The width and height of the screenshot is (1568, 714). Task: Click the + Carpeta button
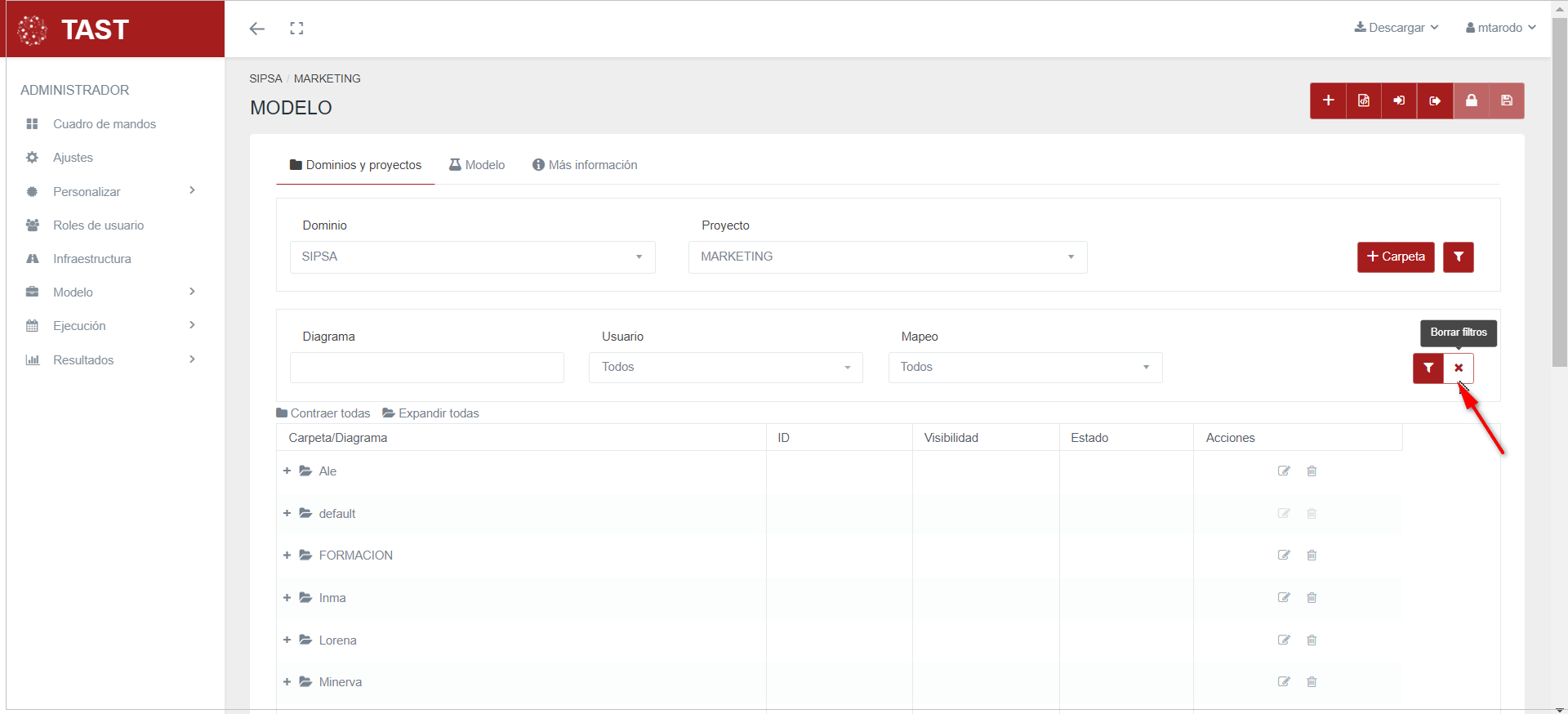(x=1395, y=257)
